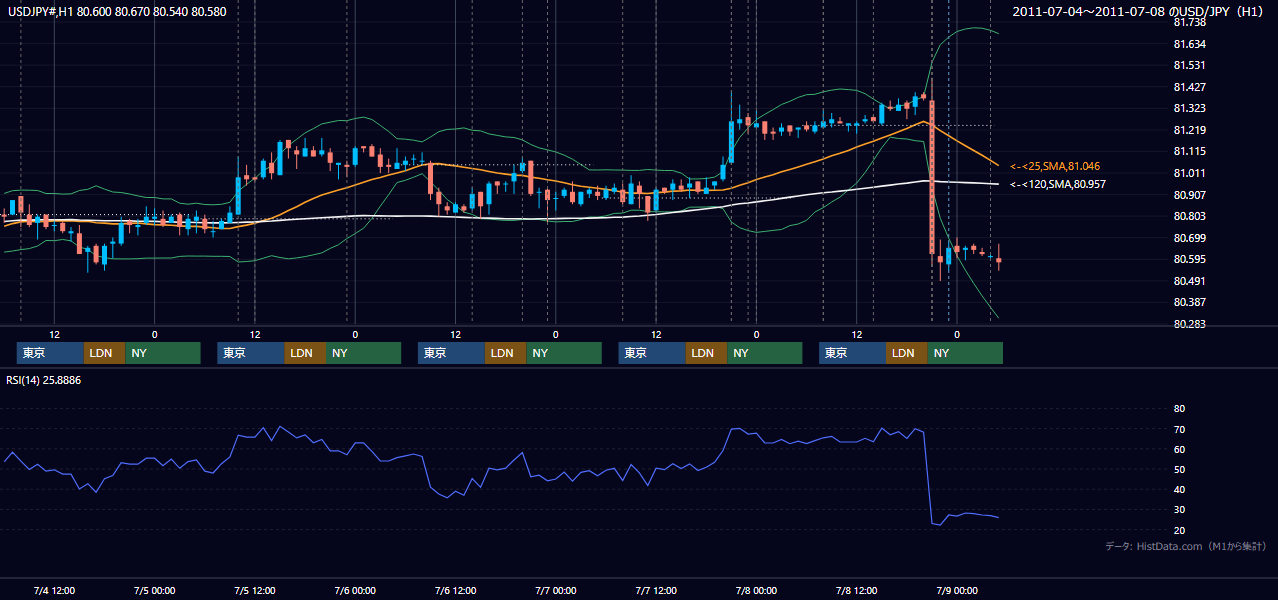This screenshot has height=600, width=1278.
Task: Click the RSI(14) 25.8886 indicator label
Action: [43, 381]
